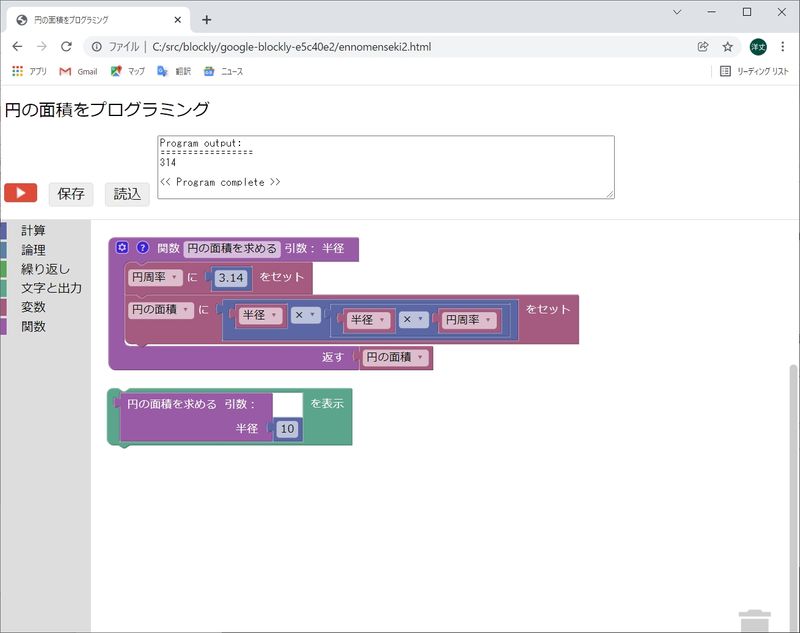
Task: Click the share page icon in address bar
Action: (703, 47)
